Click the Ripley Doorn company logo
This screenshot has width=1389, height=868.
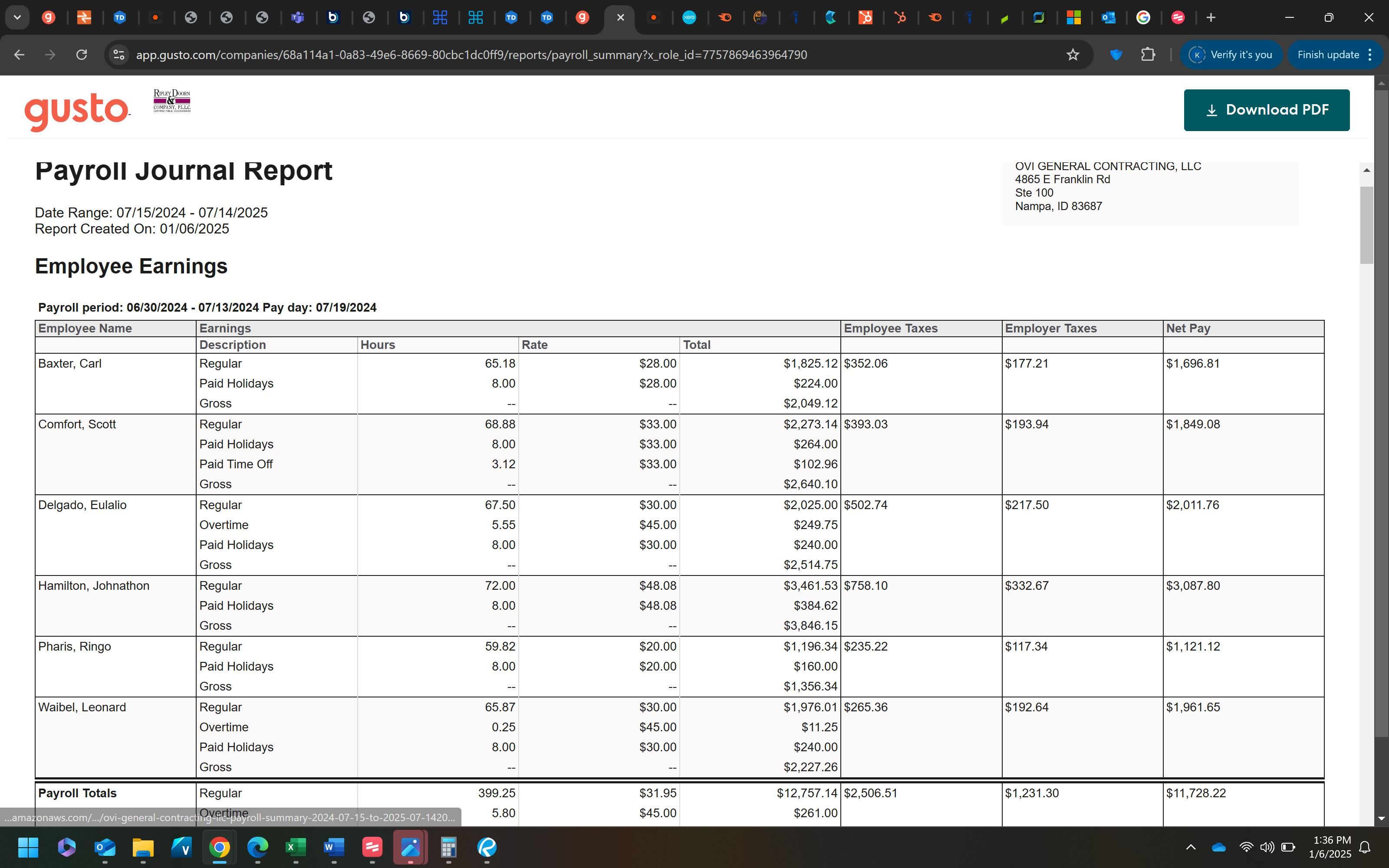click(x=171, y=101)
